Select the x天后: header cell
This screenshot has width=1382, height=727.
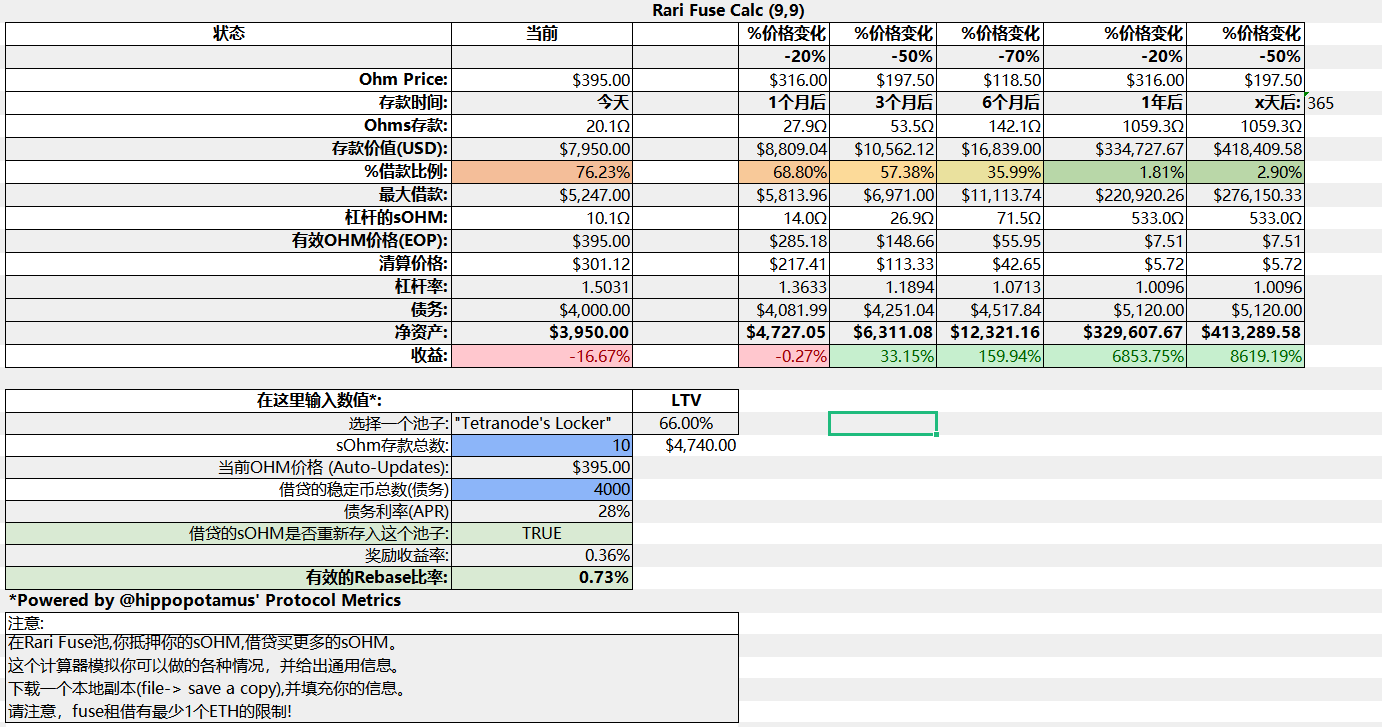tap(1245, 102)
